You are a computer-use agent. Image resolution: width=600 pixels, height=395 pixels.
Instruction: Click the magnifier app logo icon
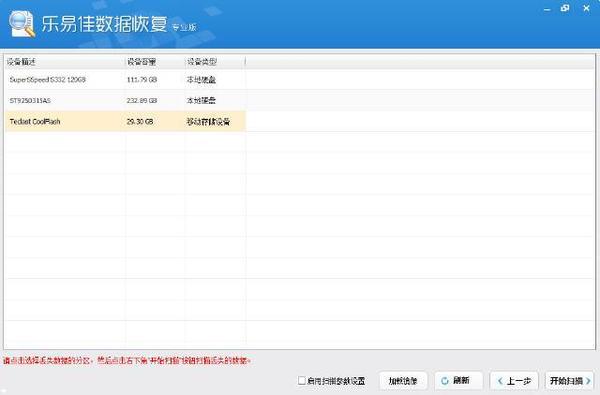click(x=22, y=24)
